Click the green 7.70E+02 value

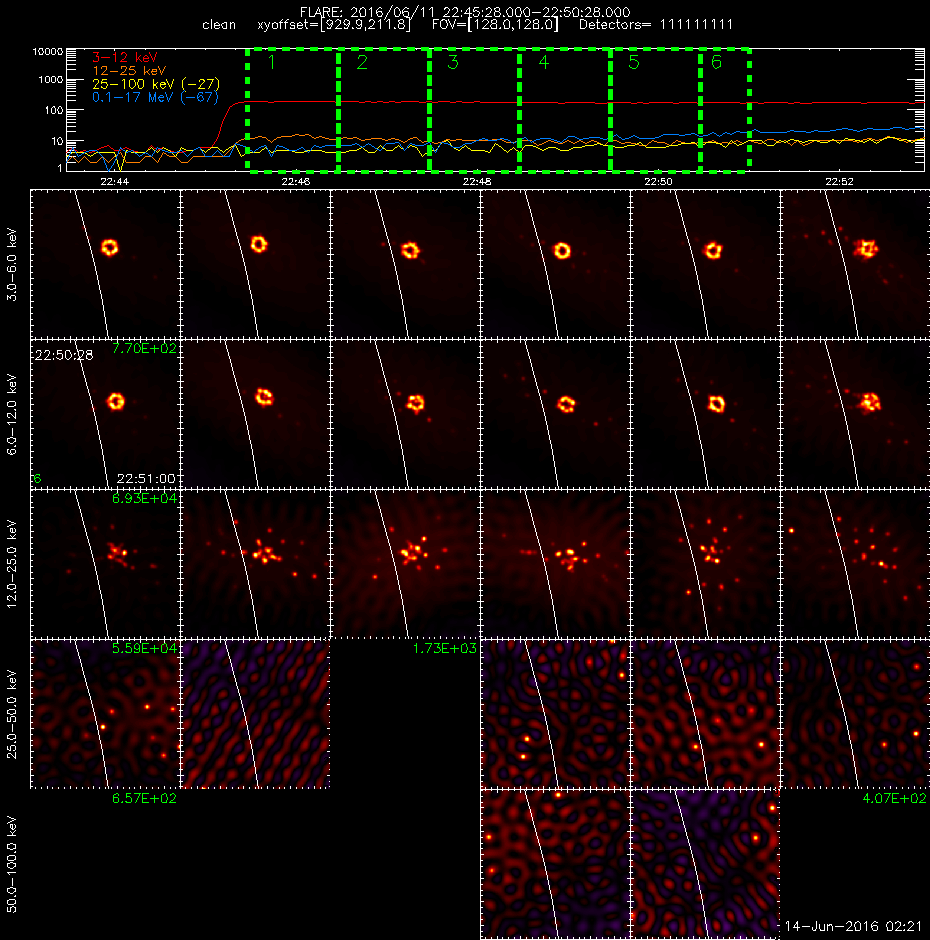point(145,348)
